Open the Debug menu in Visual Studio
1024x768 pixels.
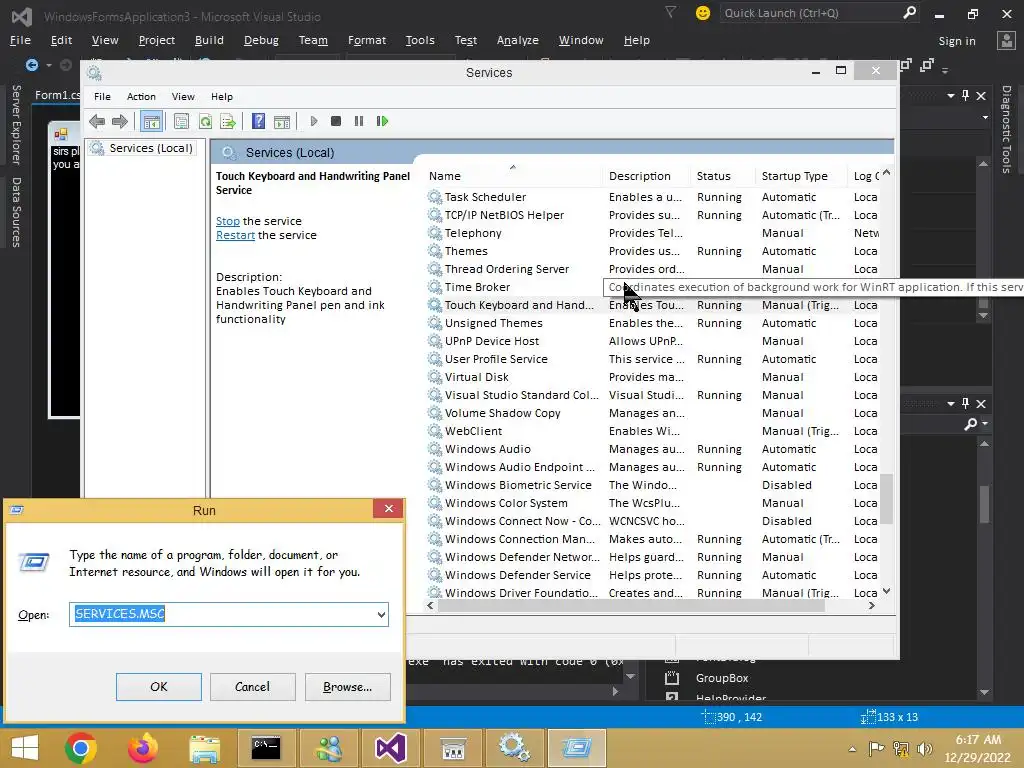(261, 40)
